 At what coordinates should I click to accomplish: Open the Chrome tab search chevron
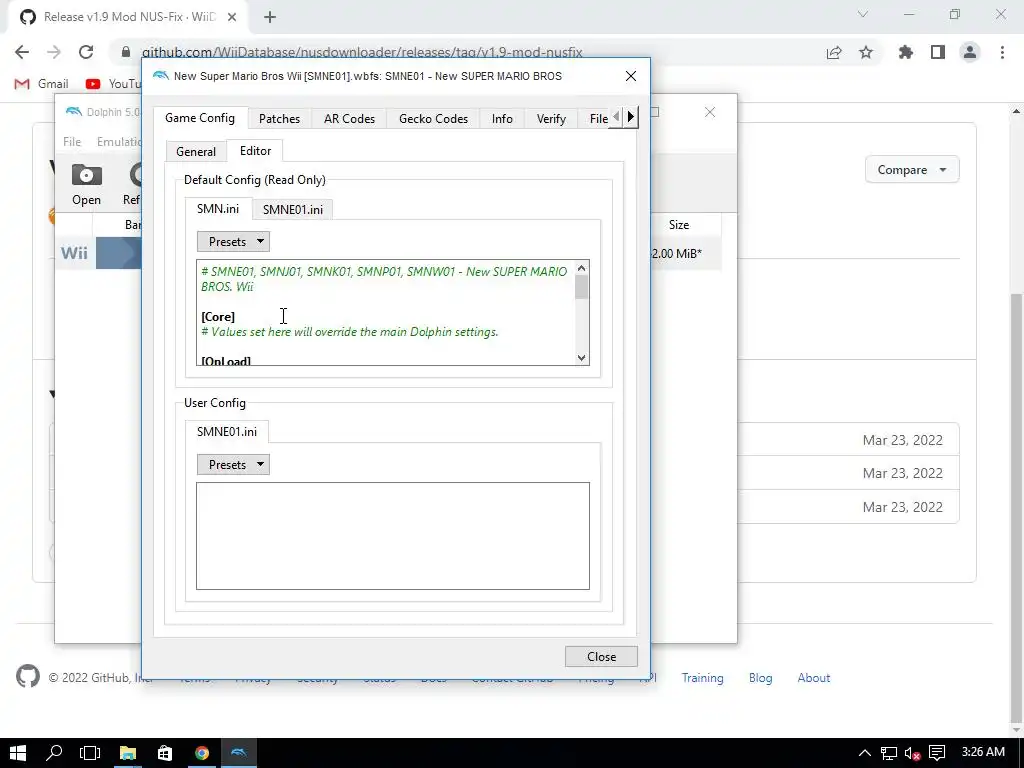(x=863, y=14)
